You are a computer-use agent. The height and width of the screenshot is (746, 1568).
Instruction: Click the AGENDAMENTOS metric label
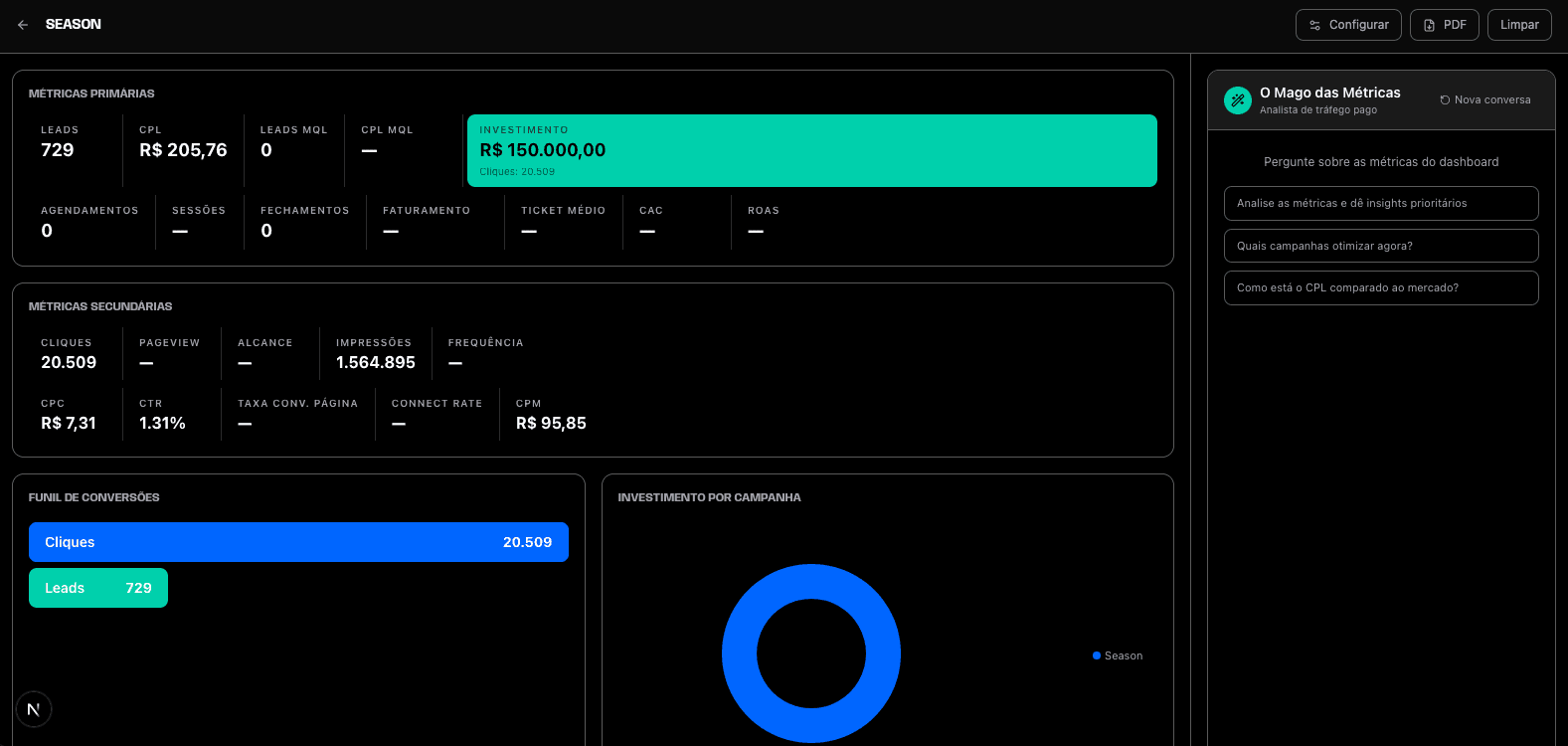(89, 211)
